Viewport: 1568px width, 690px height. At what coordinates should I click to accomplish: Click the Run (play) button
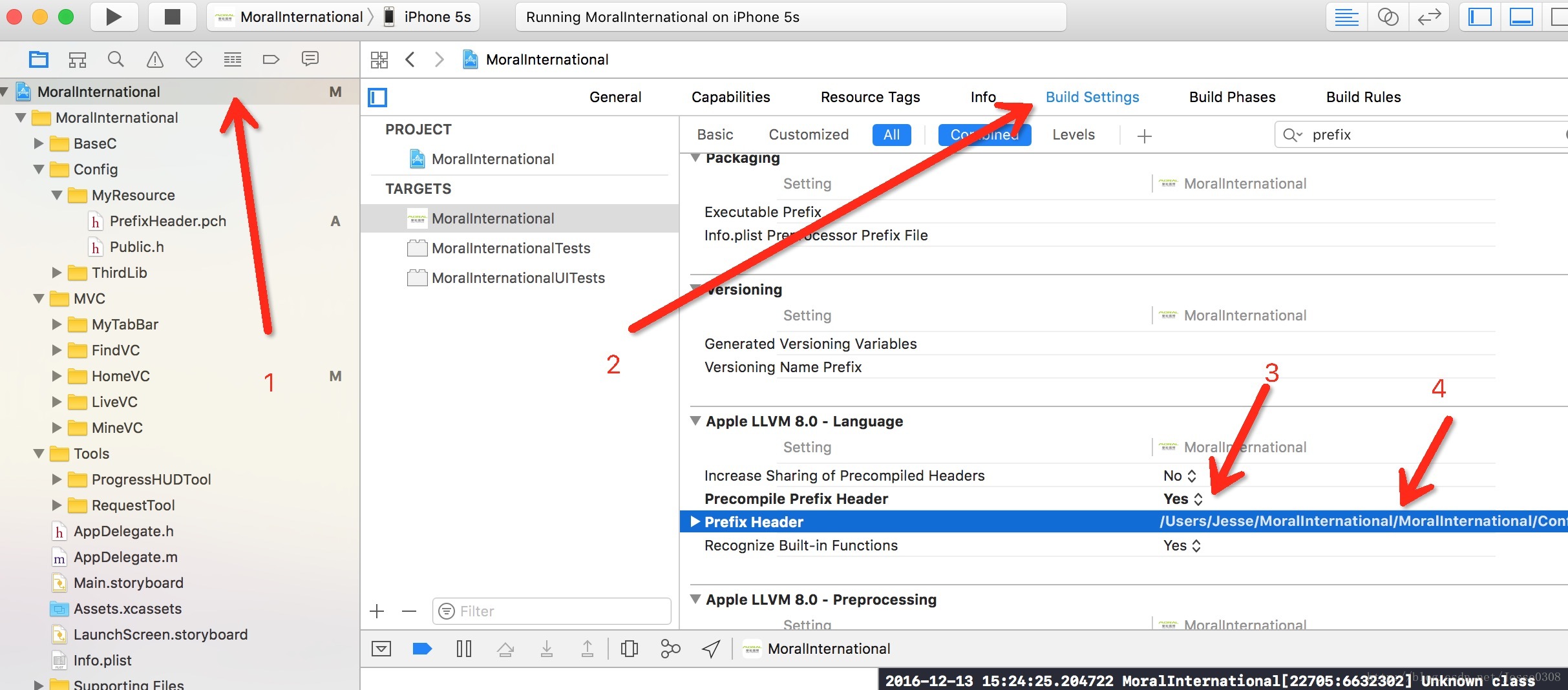coord(114,17)
